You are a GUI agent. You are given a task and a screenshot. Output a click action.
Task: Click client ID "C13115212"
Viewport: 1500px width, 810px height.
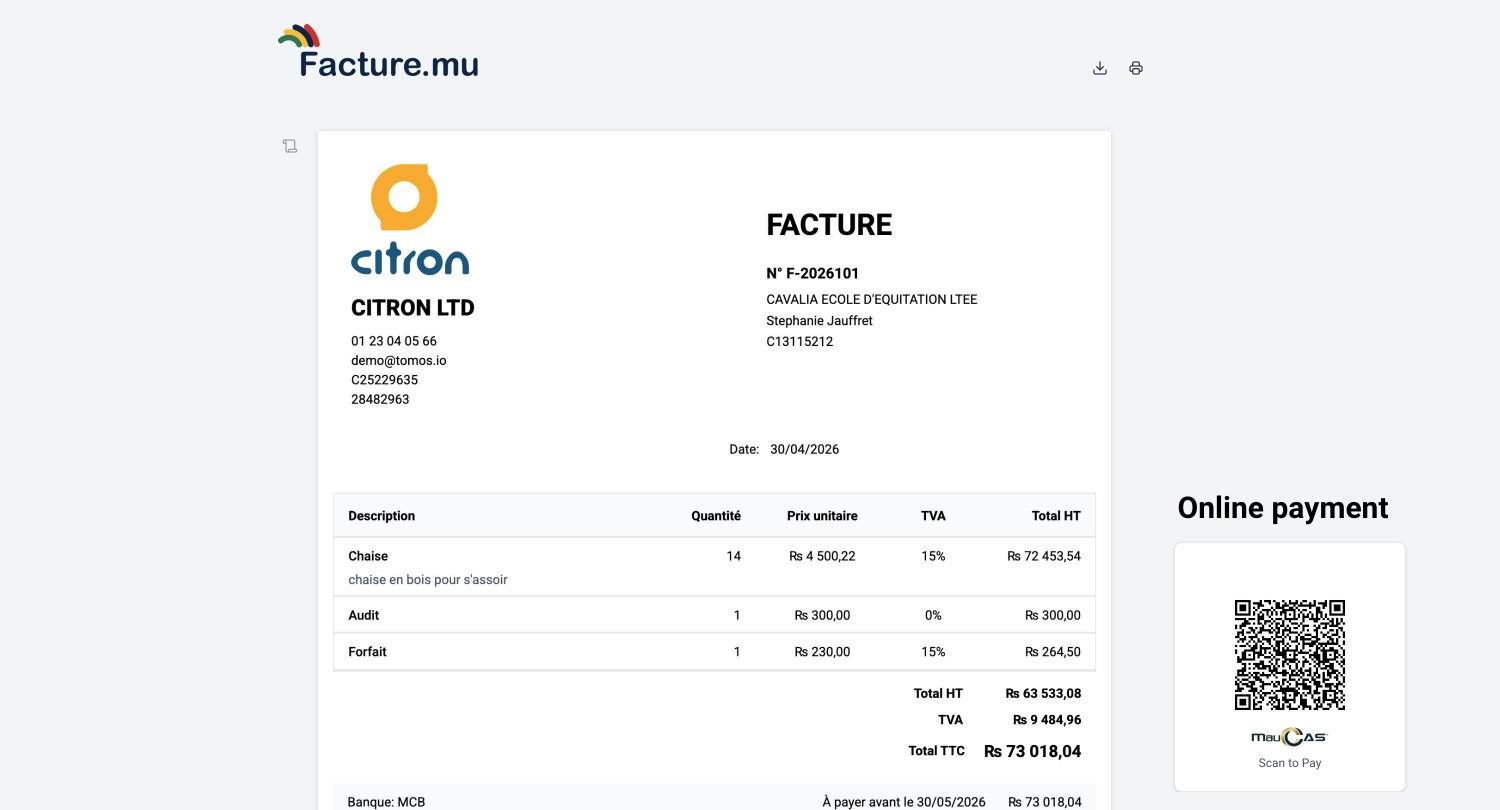(800, 341)
